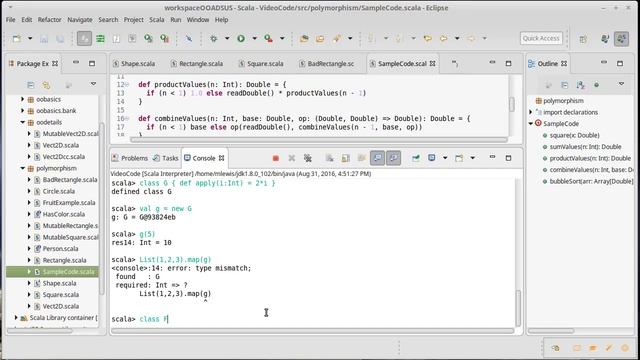Click the Debug gear icon in toolbar
The width and height of the screenshot is (640, 360).
click(x=213, y=38)
